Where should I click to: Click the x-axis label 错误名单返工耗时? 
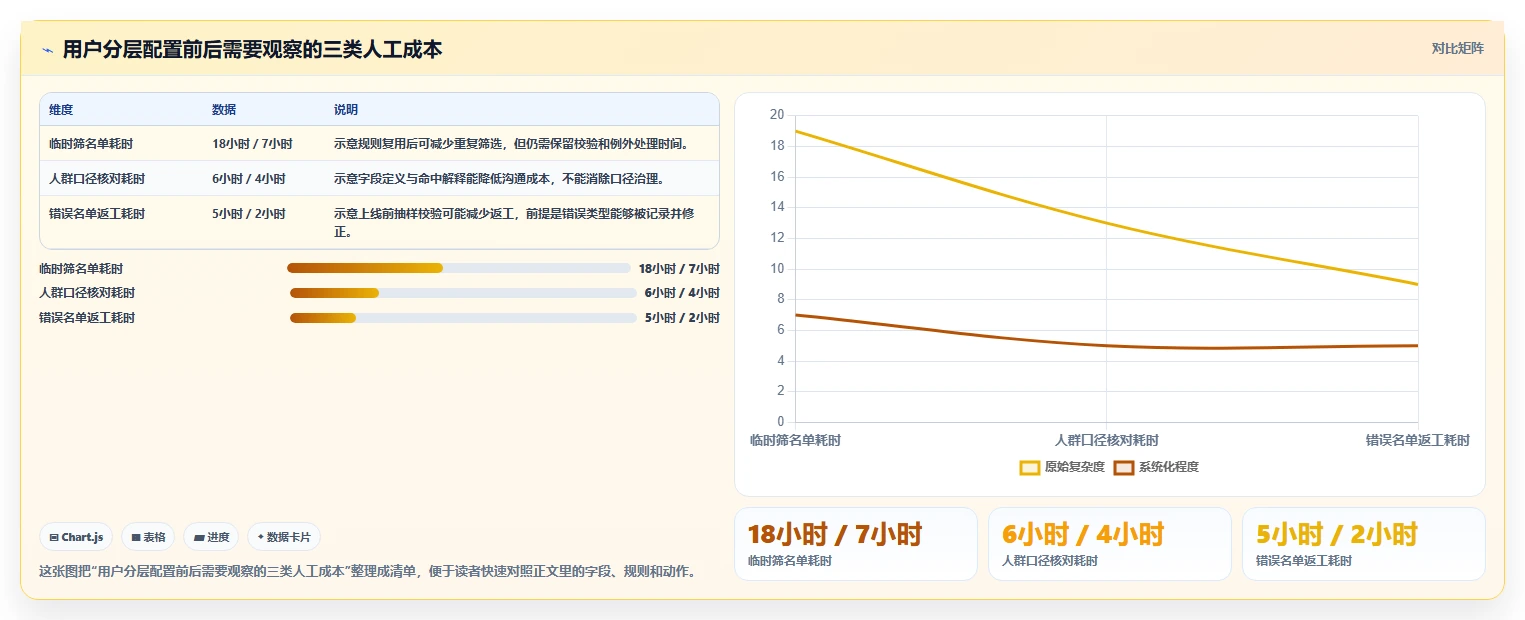click(x=1418, y=440)
